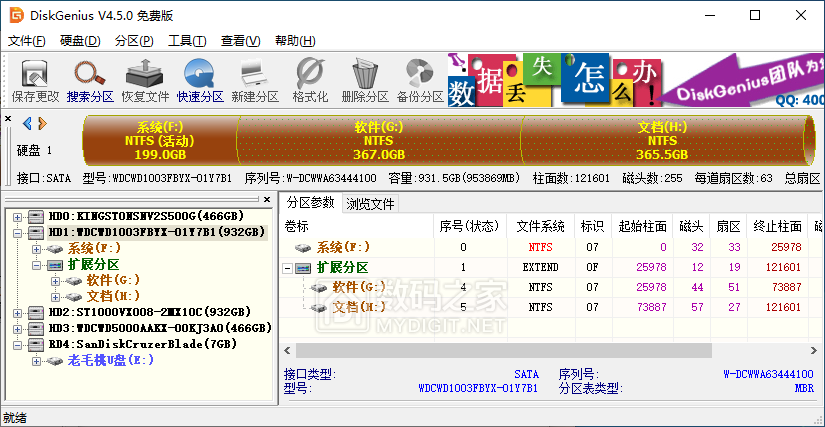The width and height of the screenshot is (825, 427).
Task: Click the Format (格式化) toolbar icon
Action: [310, 74]
